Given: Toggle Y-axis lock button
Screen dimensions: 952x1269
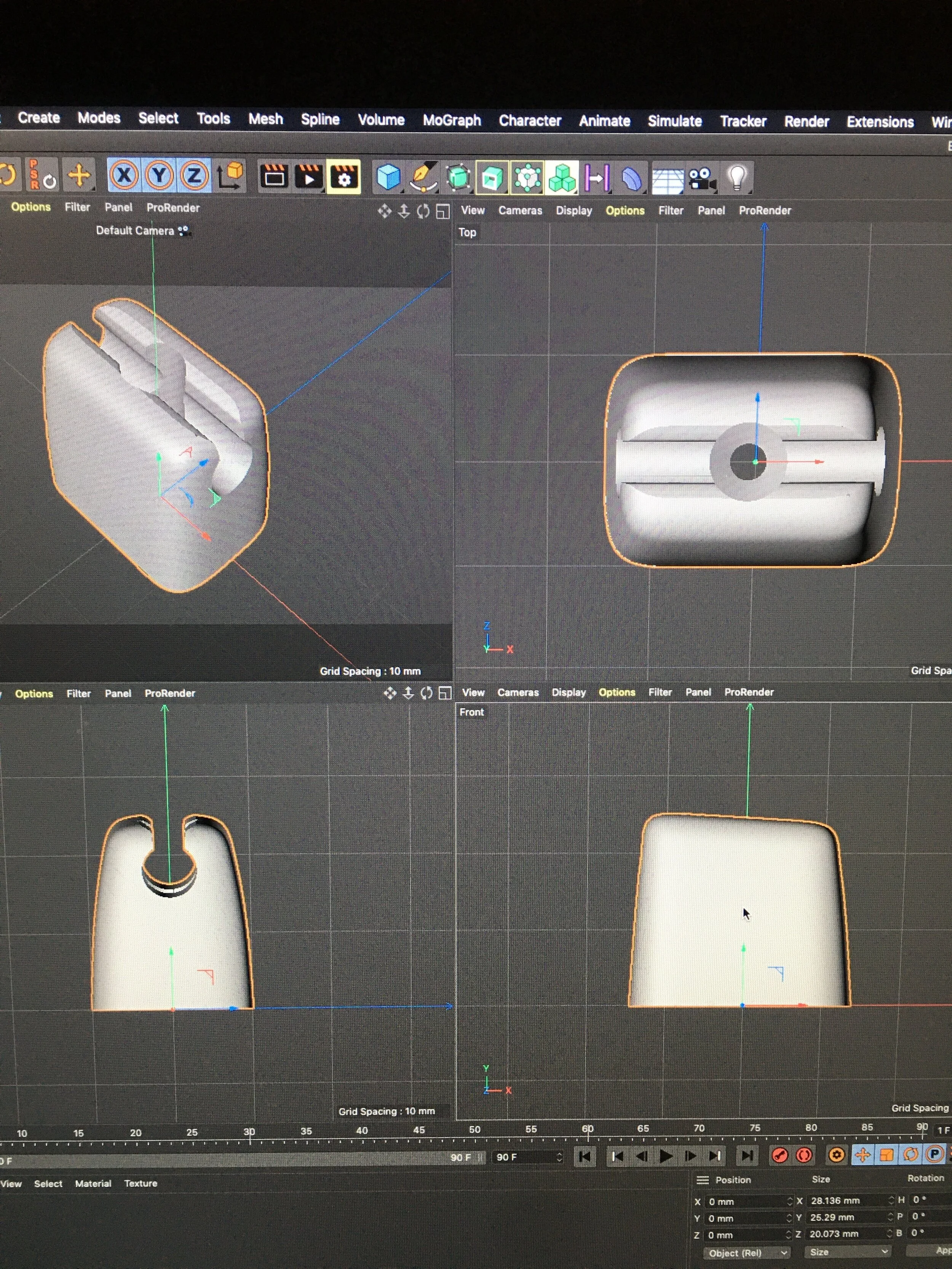Looking at the screenshot, I should point(159,176).
